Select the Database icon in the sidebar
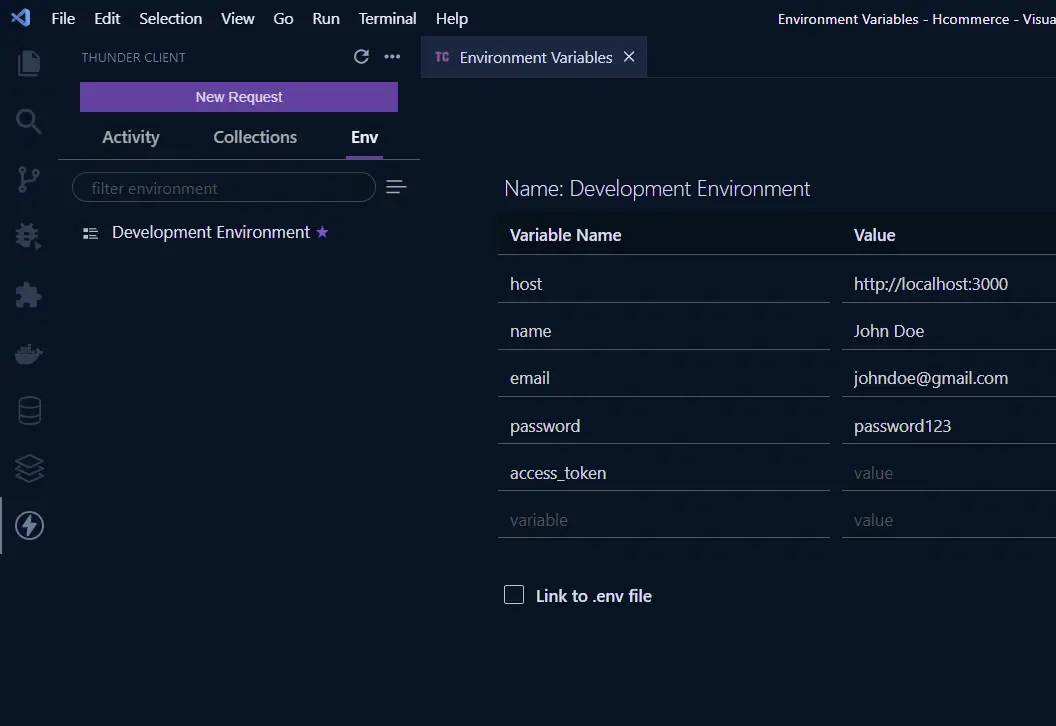Image resolution: width=1056 pixels, height=726 pixels. pyautogui.click(x=29, y=410)
